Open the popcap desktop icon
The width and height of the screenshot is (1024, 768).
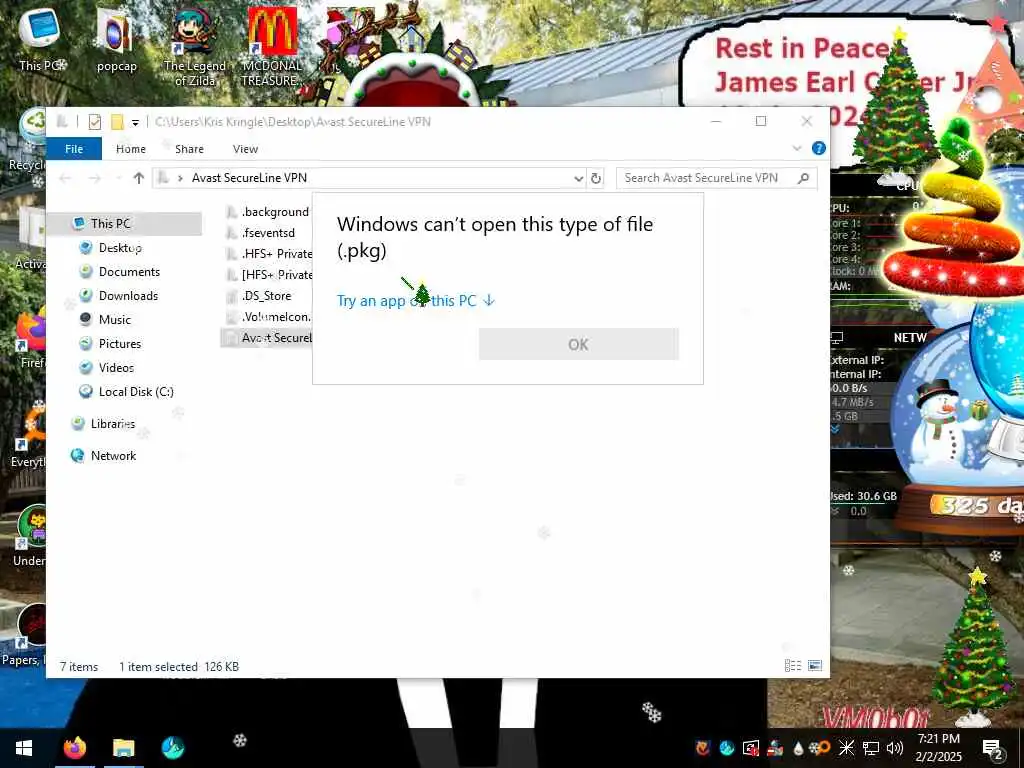(116, 40)
